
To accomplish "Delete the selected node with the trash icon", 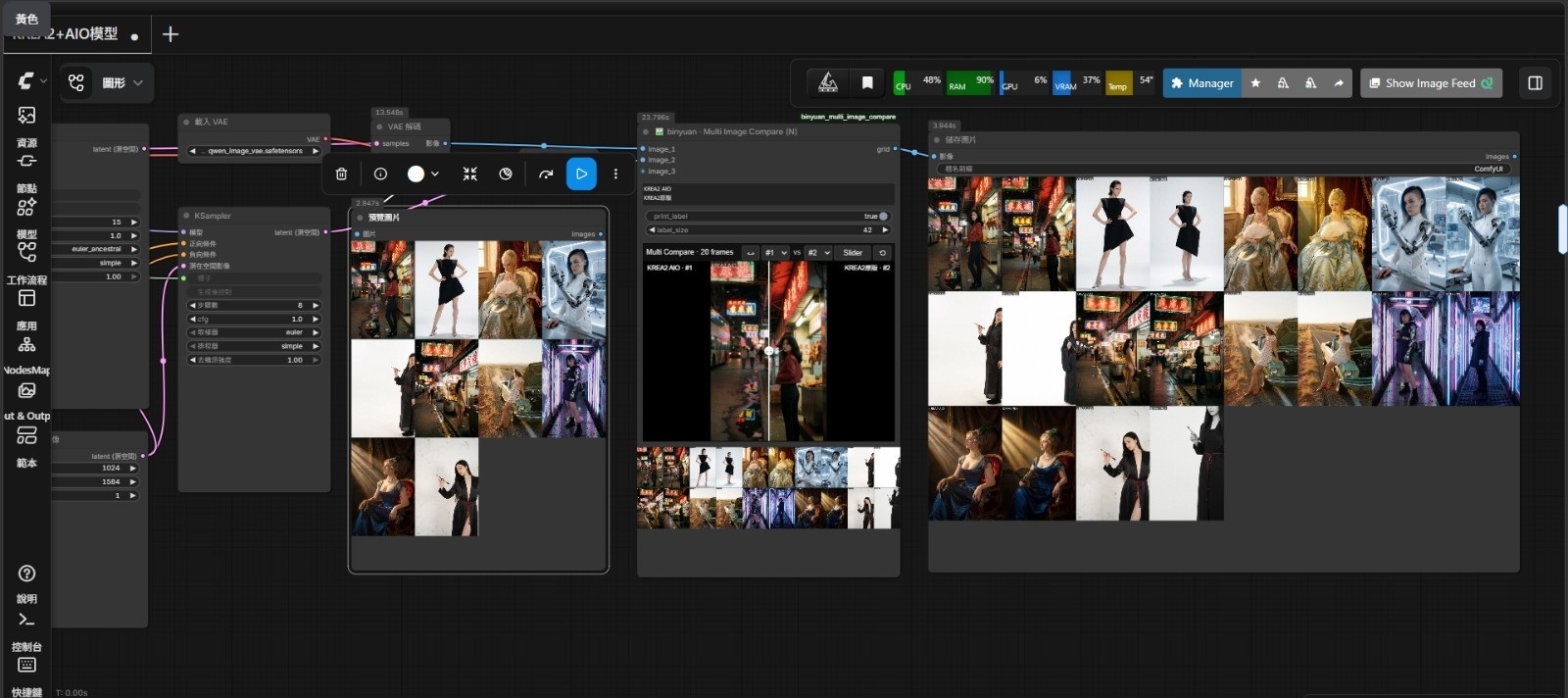I will point(341,174).
